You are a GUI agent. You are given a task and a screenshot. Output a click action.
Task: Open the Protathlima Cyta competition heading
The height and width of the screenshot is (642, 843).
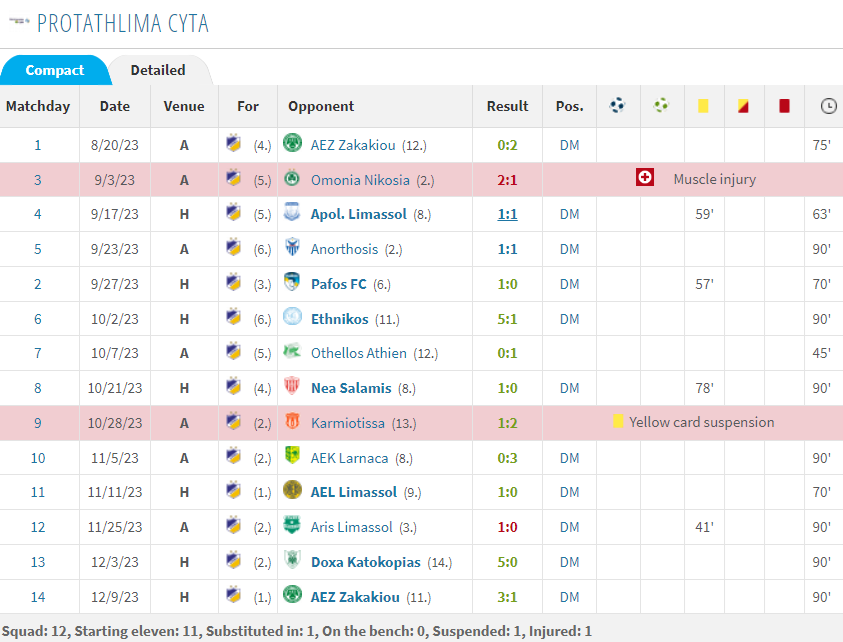tap(123, 23)
